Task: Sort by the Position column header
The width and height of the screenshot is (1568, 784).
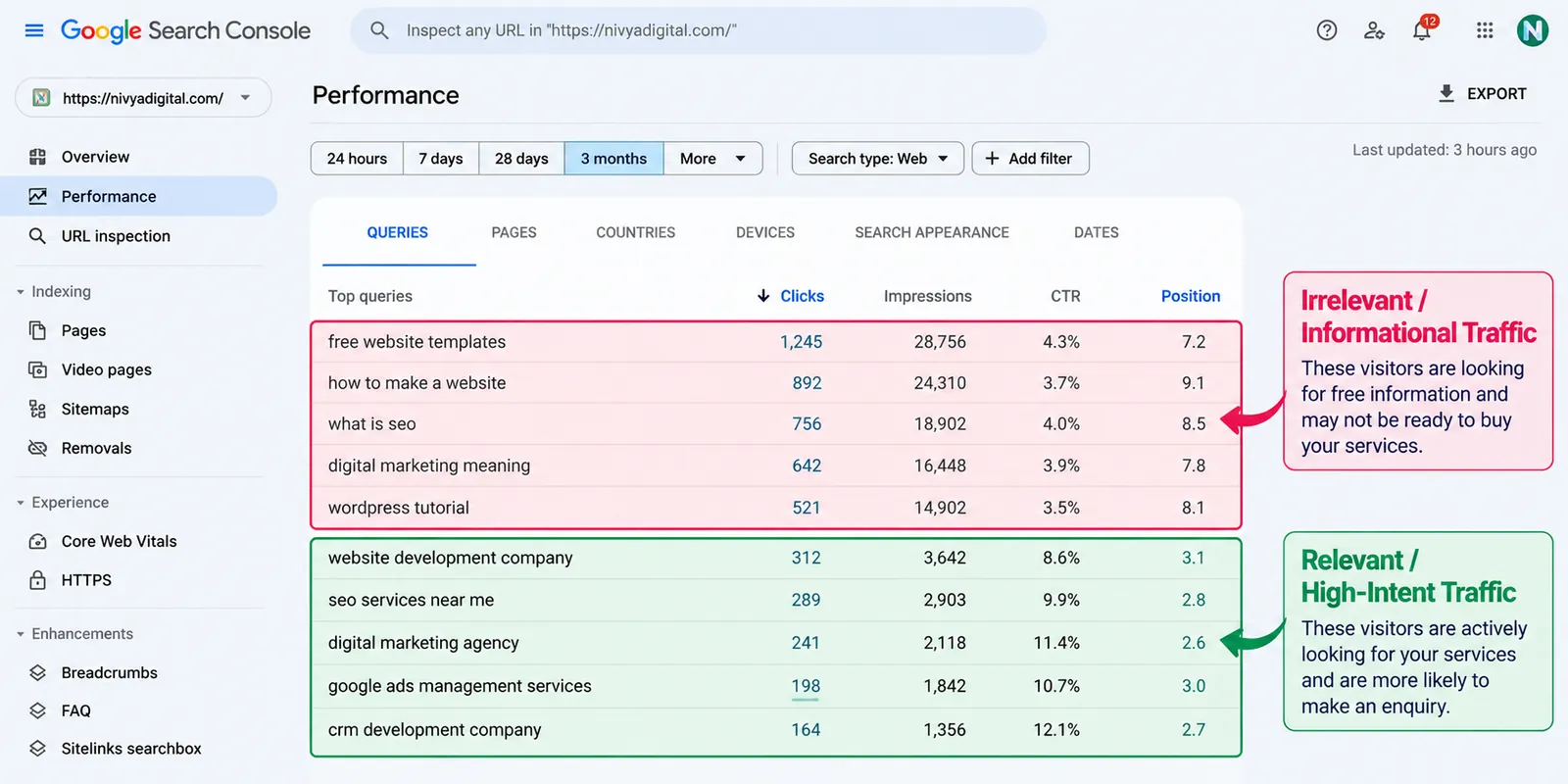Action: [x=1191, y=296]
